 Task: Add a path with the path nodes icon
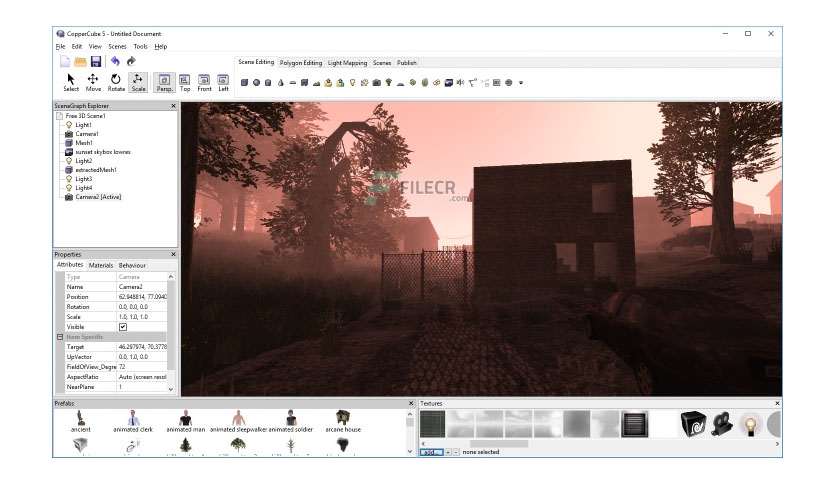(x=472, y=83)
